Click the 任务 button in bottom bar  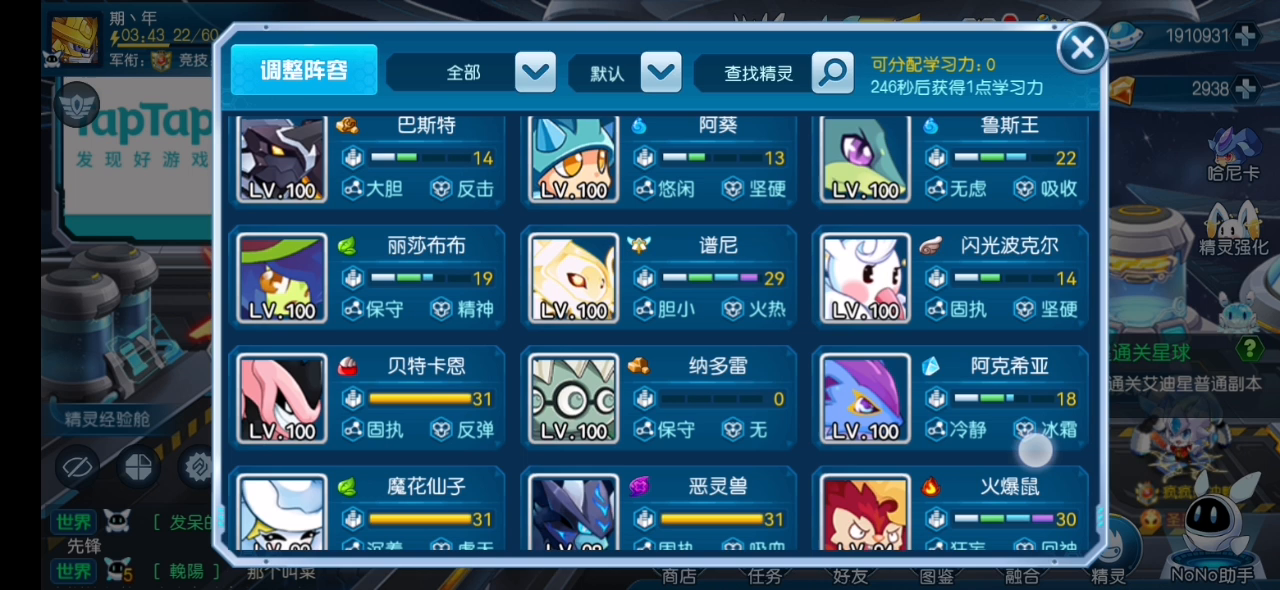pos(765,576)
